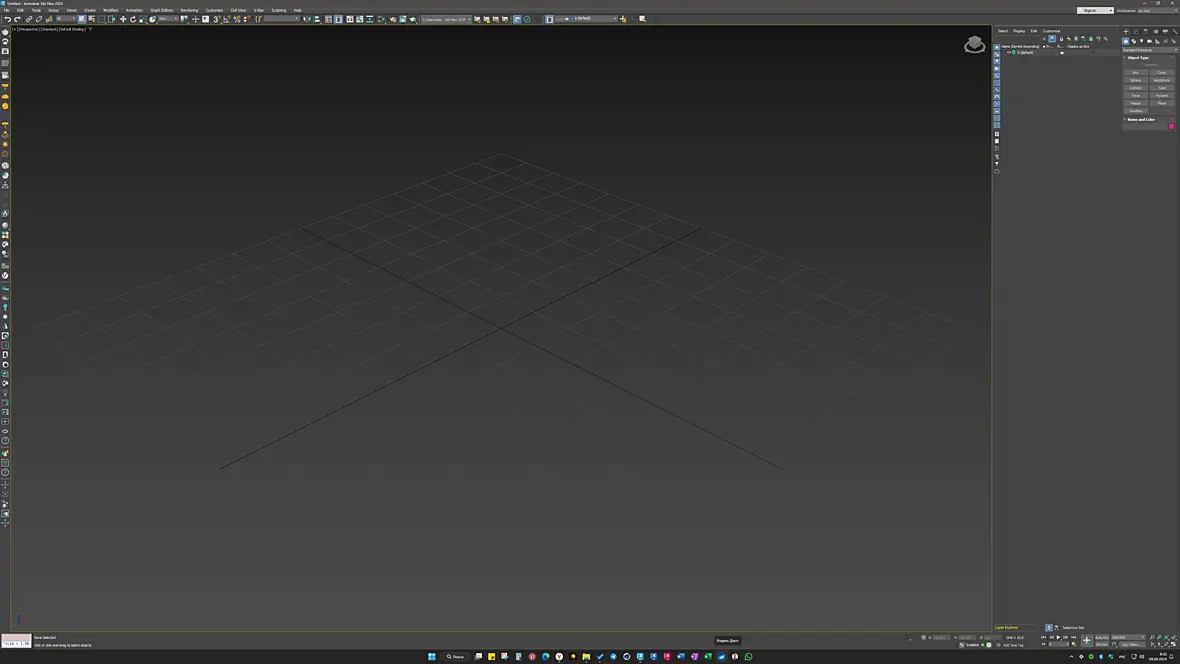Collapse the Object Type rollout
The image size is (1180, 664).
pos(1139,58)
